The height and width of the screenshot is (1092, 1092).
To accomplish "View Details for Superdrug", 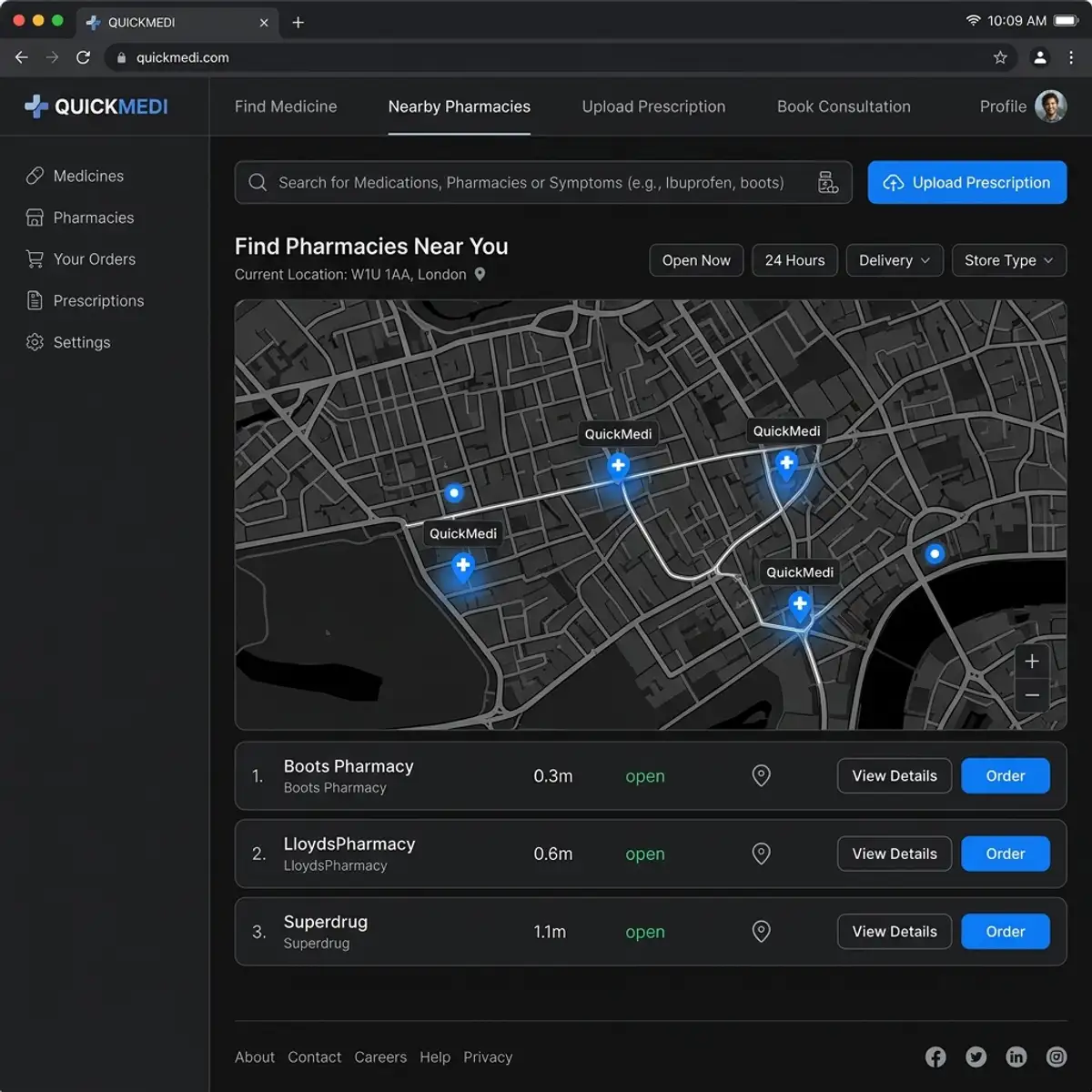I will pos(895,931).
